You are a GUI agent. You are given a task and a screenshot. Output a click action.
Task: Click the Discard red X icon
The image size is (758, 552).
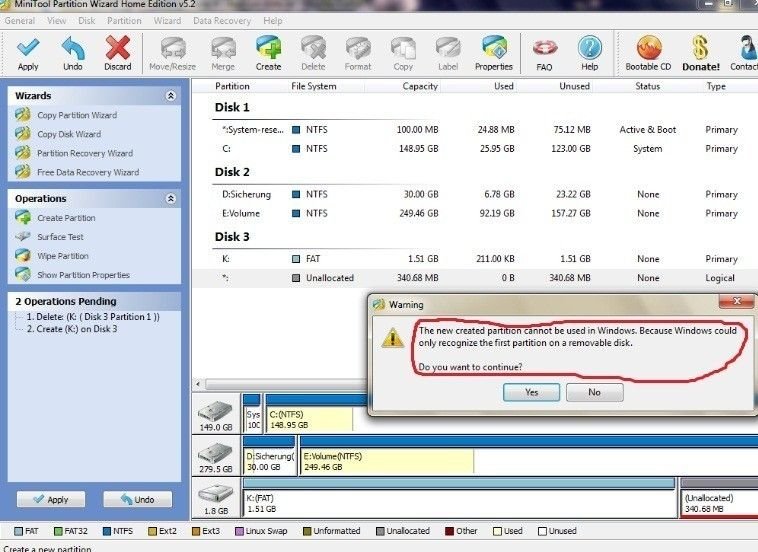(x=117, y=48)
